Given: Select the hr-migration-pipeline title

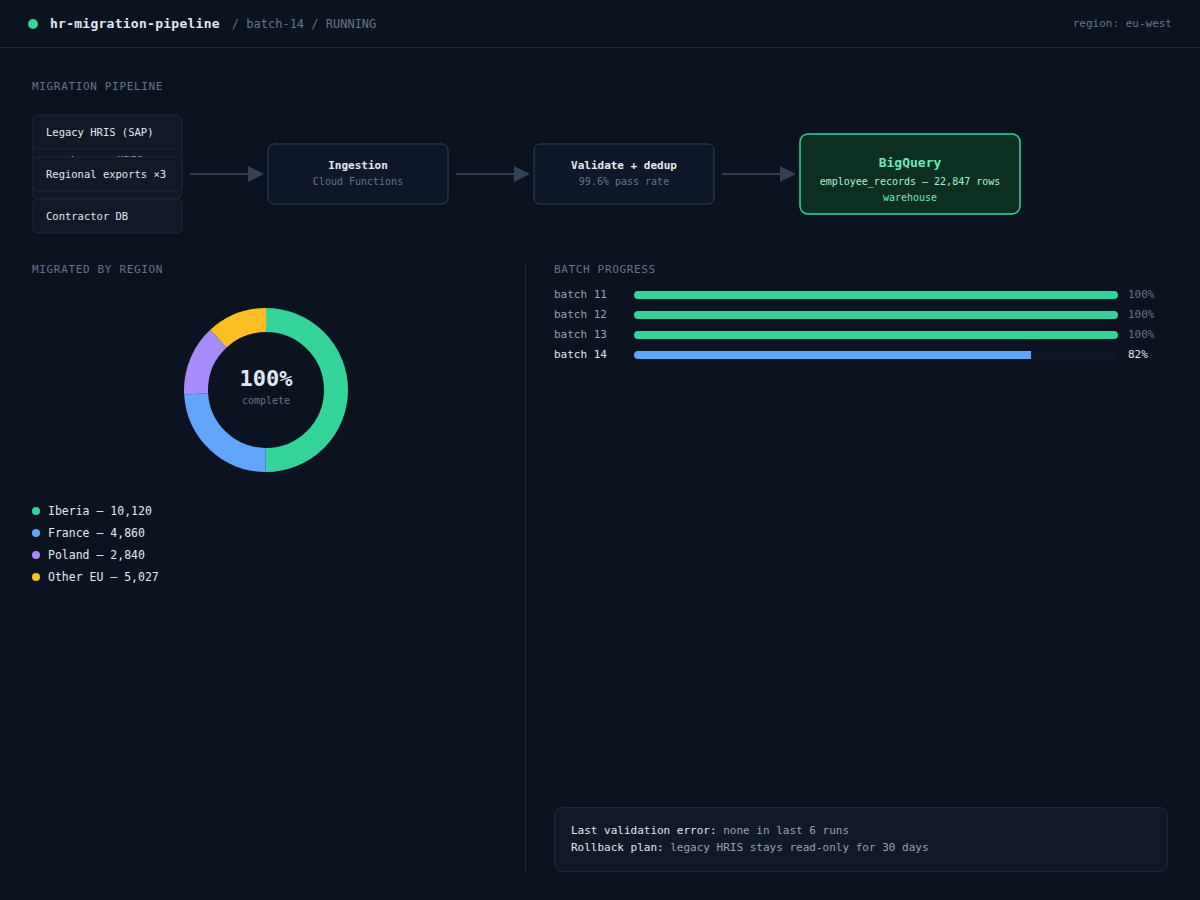Looking at the screenshot, I should (x=135, y=24).
